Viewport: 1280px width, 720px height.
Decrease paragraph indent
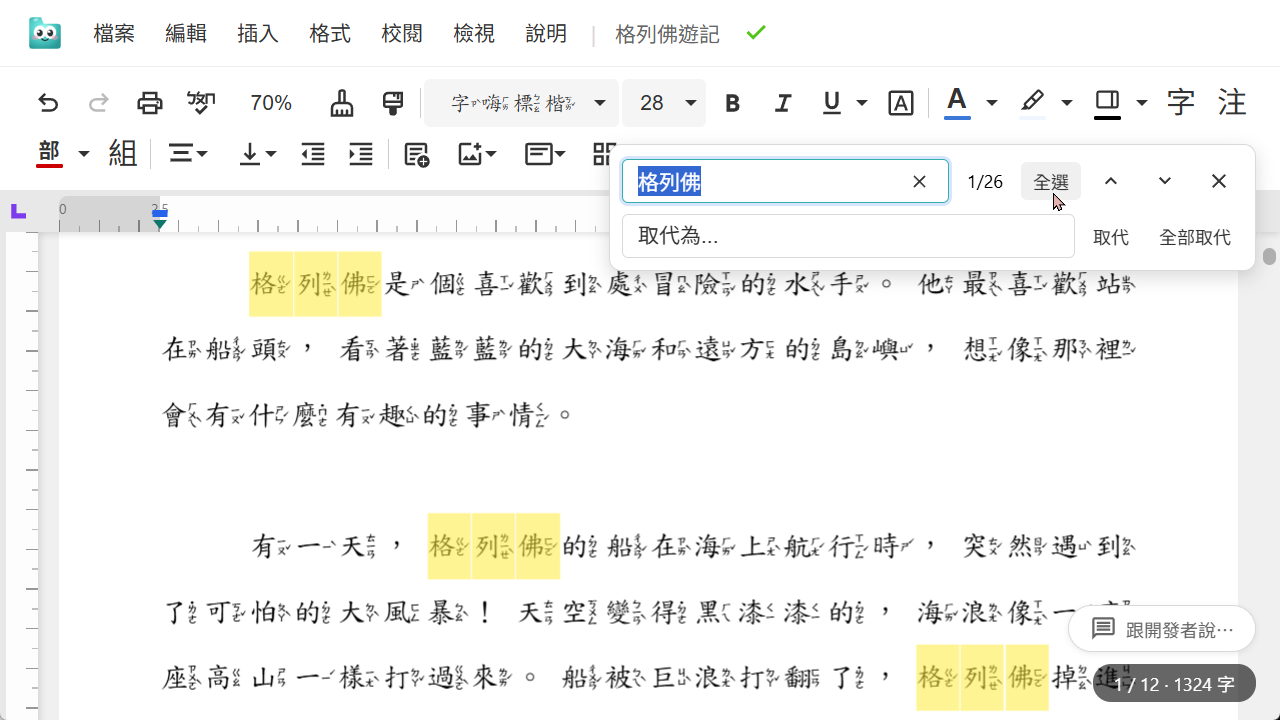[313, 154]
